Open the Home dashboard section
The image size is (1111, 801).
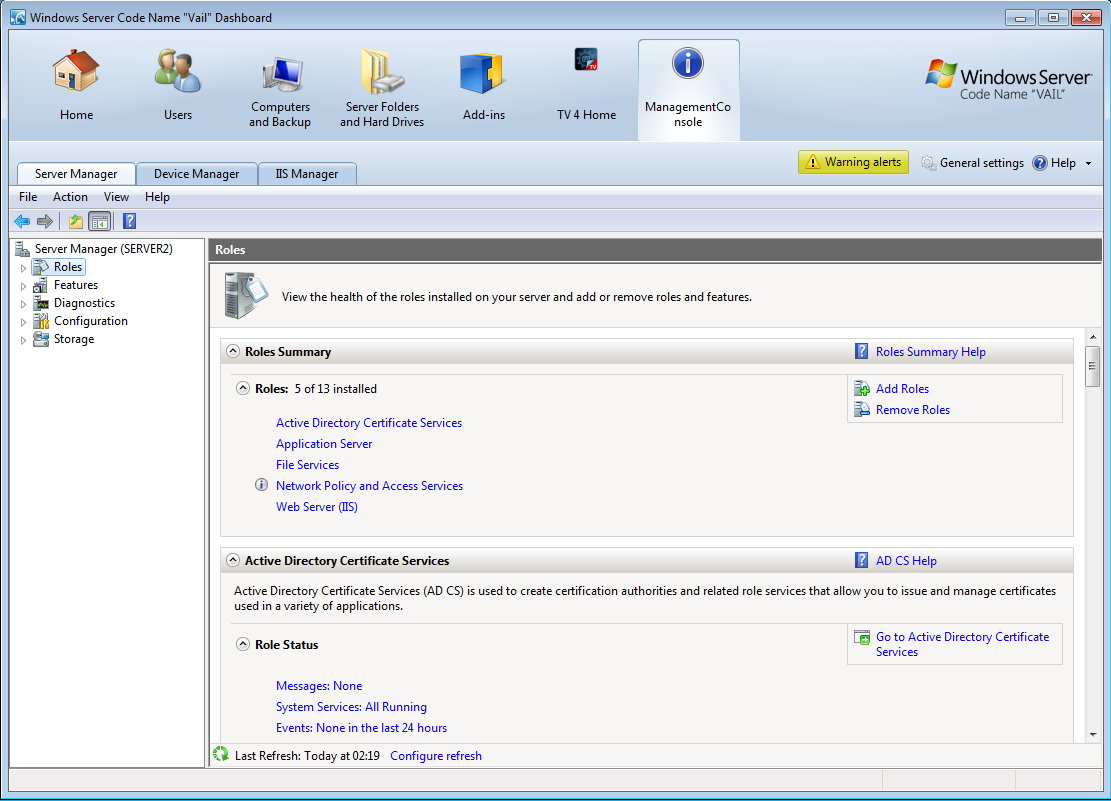click(x=76, y=84)
